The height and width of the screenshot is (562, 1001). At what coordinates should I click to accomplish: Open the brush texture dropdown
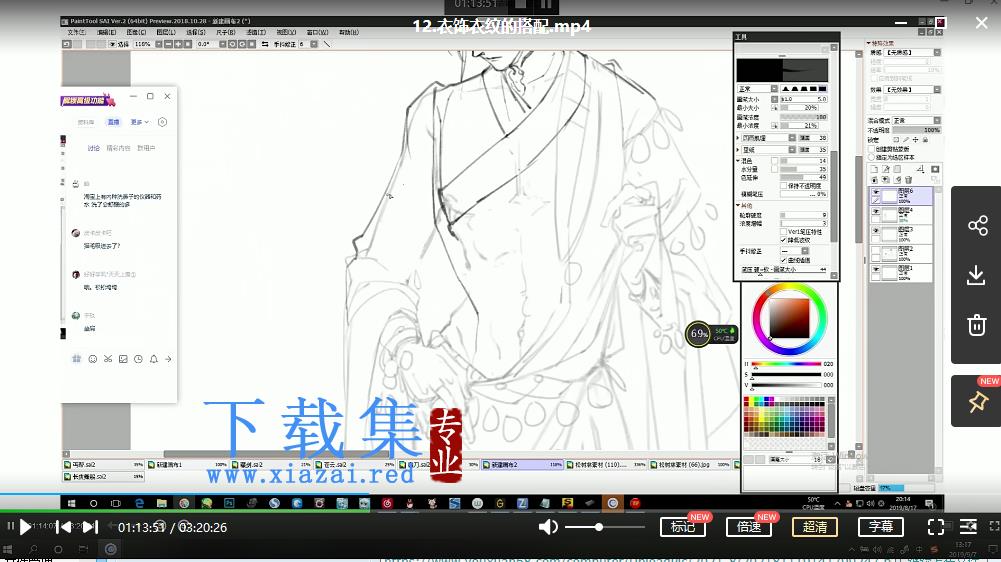[792, 138]
